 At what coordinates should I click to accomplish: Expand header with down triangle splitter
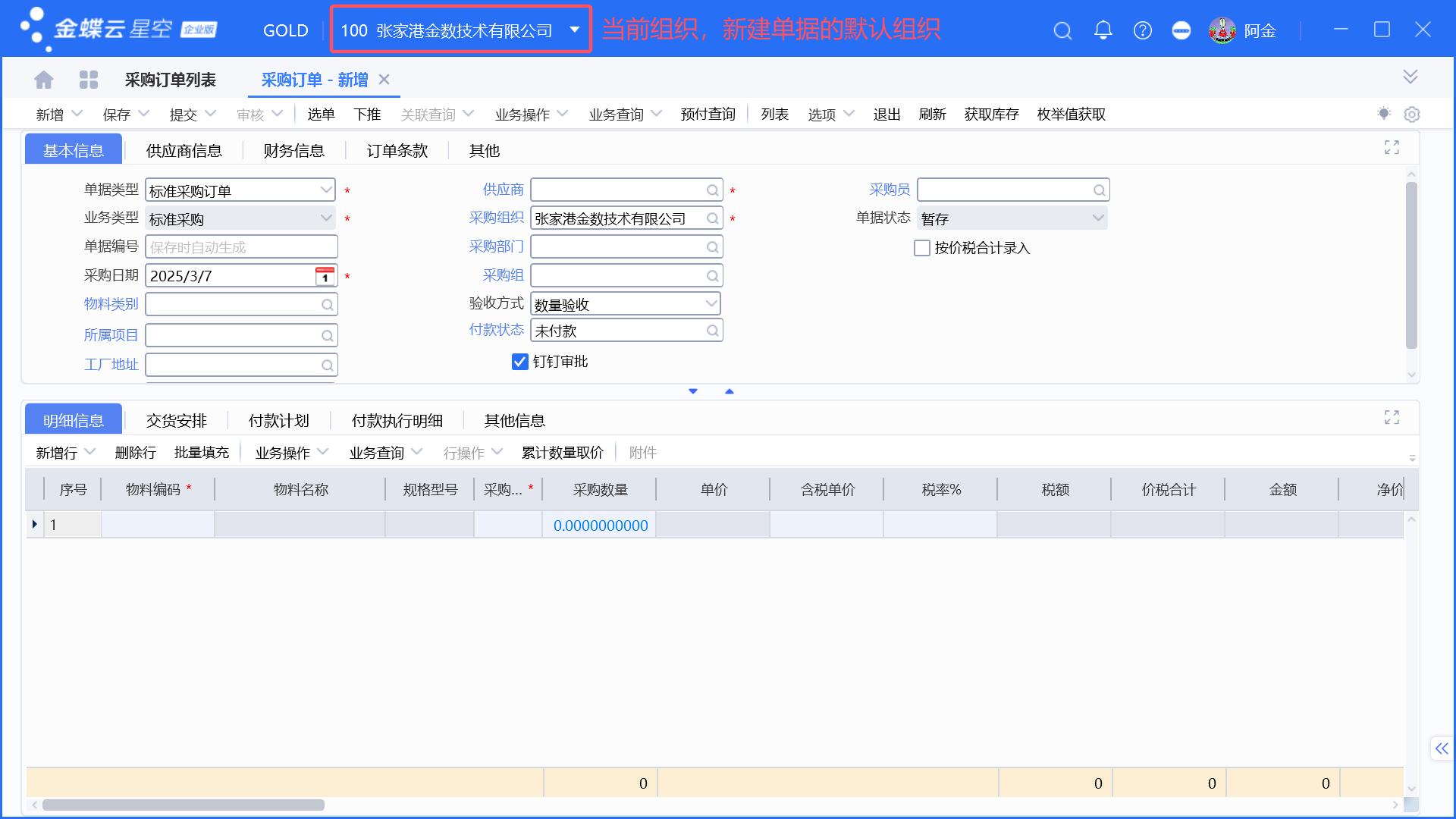pyautogui.click(x=693, y=391)
